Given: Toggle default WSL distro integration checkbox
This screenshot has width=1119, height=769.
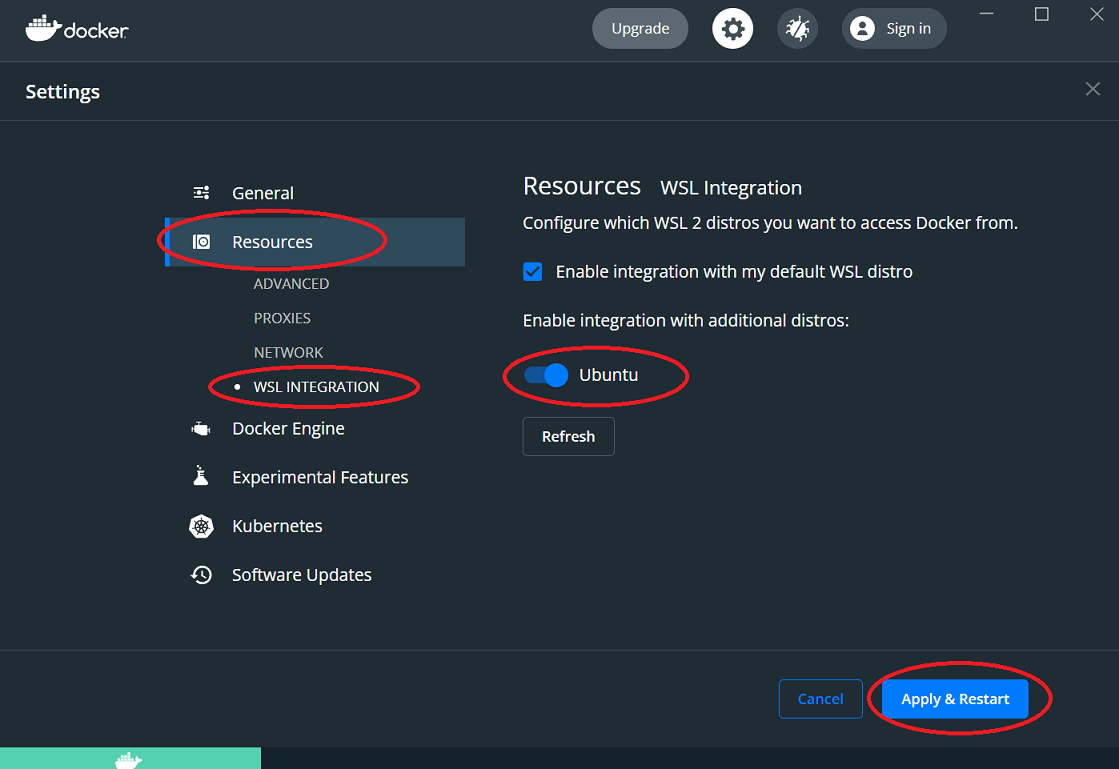Looking at the screenshot, I should pyautogui.click(x=532, y=272).
